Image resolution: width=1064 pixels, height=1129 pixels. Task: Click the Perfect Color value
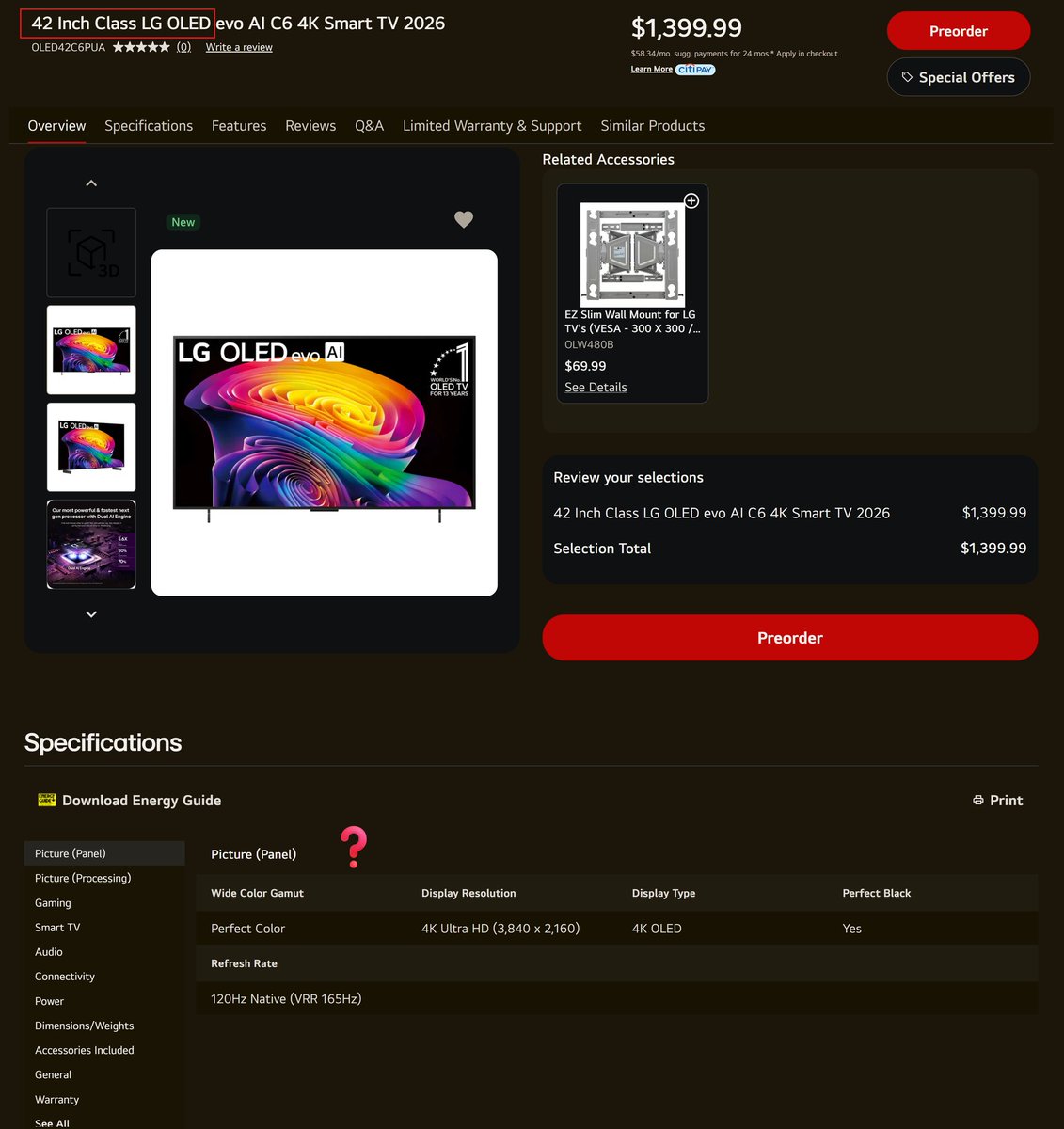(248, 929)
